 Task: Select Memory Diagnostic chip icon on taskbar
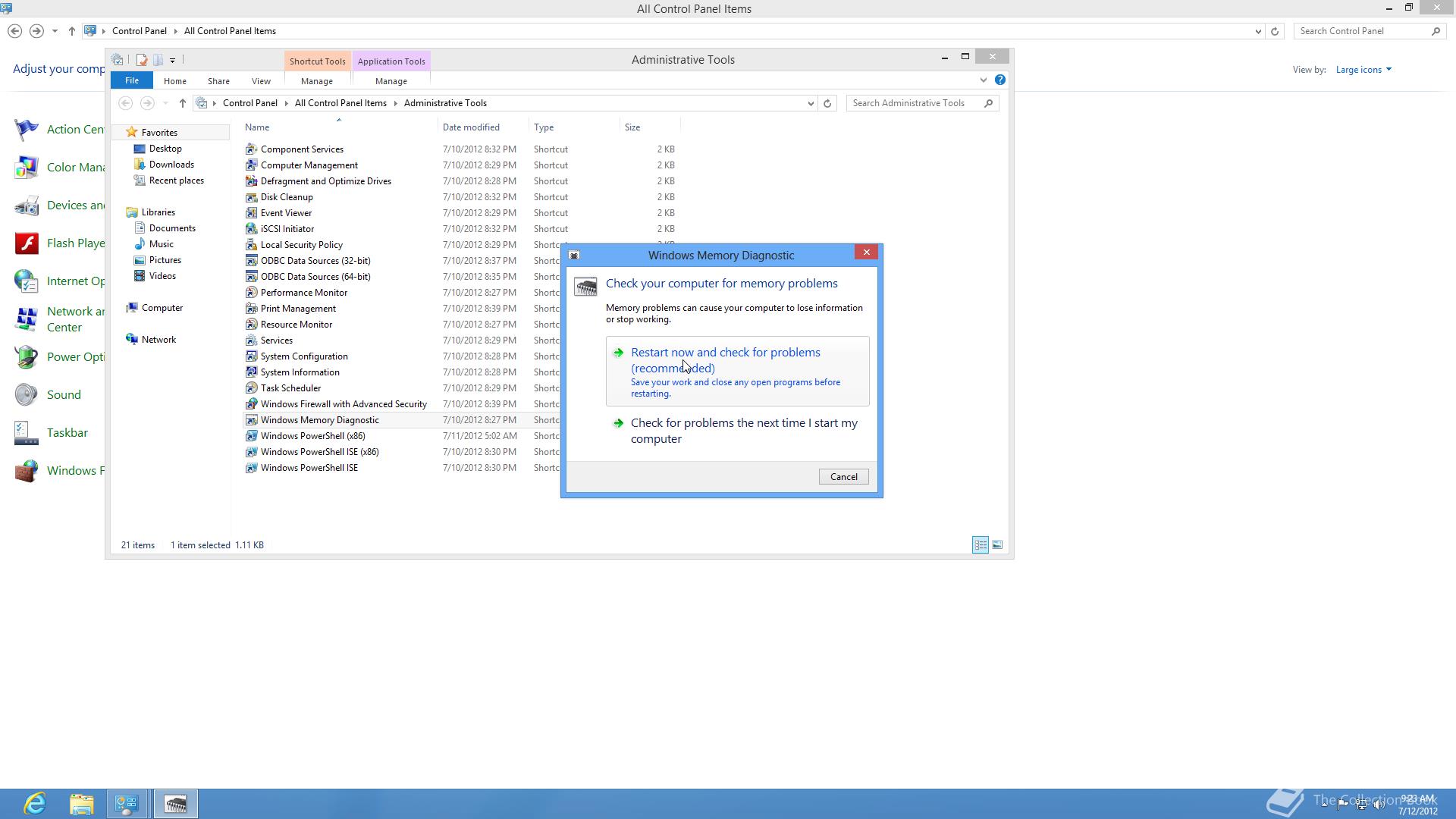(x=176, y=804)
